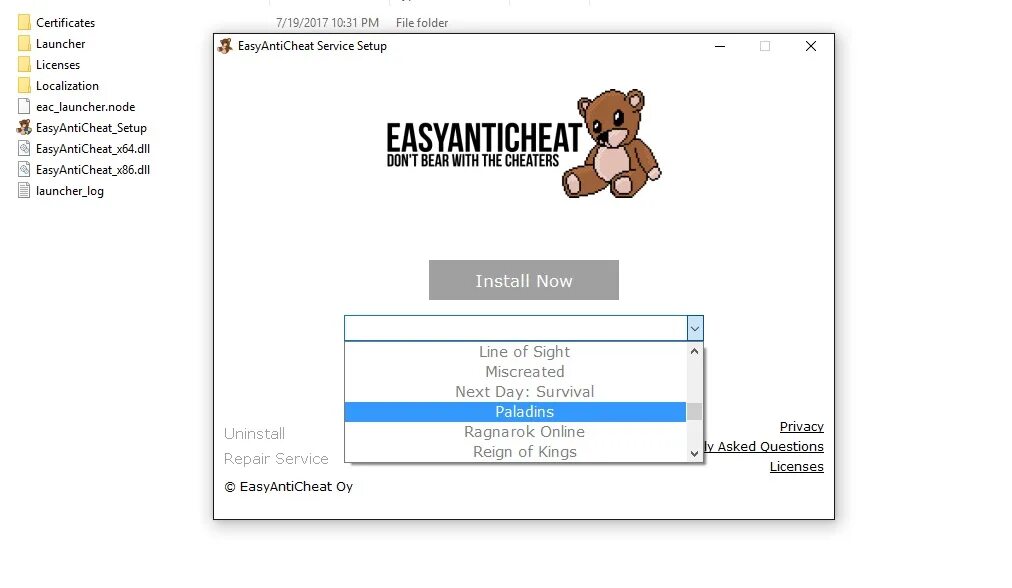Viewport: 1012px width, 588px height.
Task: Open the Licenses link in setup window
Action: click(x=796, y=467)
